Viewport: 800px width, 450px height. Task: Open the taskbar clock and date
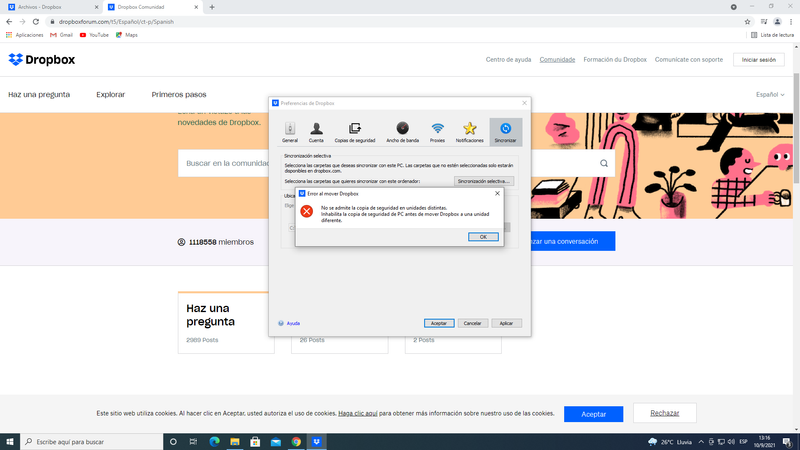click(764, 442)
